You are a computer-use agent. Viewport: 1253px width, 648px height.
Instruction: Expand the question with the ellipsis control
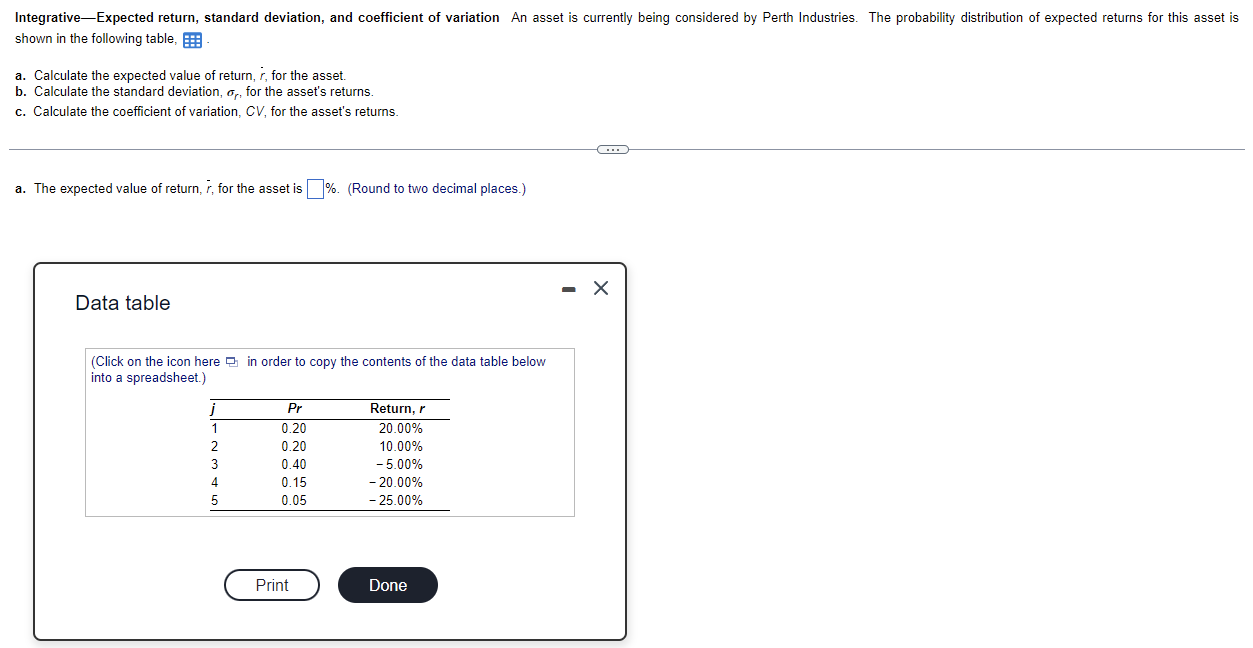pyautogui.click(x=613, y=148)
